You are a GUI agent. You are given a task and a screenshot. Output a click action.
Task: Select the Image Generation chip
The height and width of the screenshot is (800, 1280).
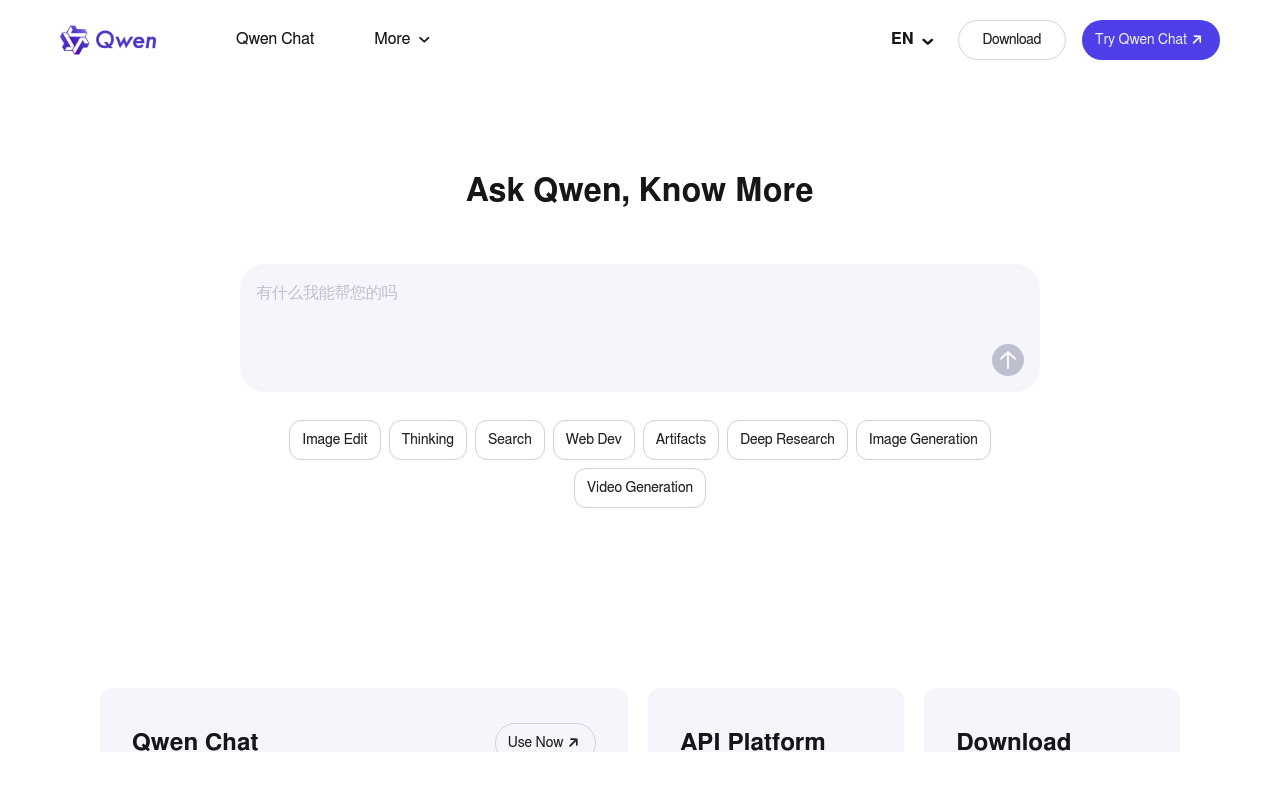pos(923,440)
